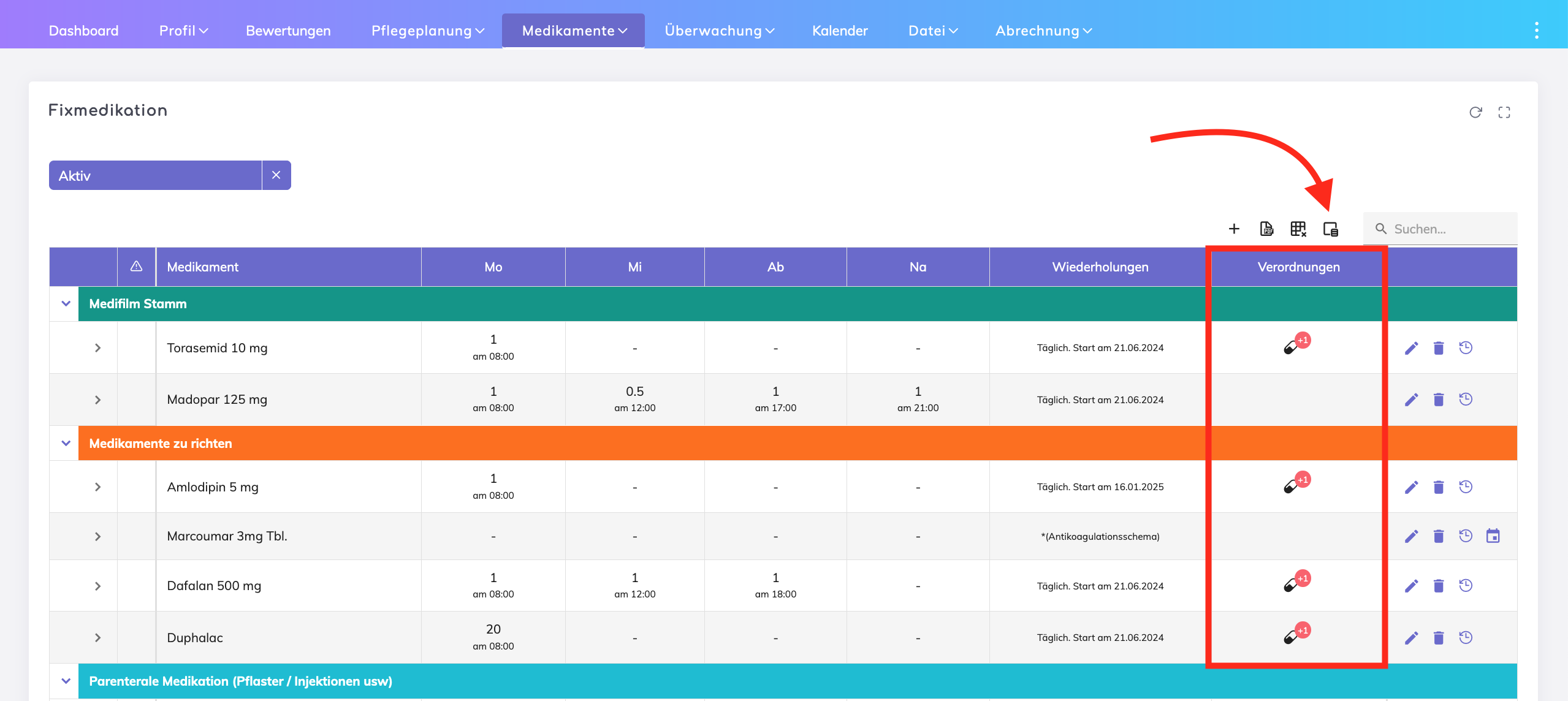1568x701 pixels.
Task: Delete the Madopar 125 mg entry
Action: click(1439, 400)
